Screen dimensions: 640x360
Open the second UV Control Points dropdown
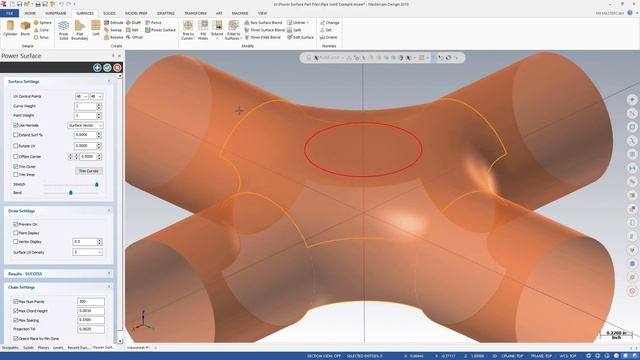(96, 97)
